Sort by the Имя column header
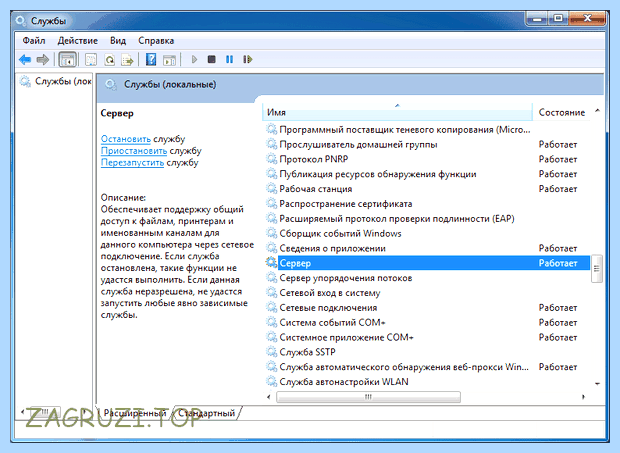The image size is (620, 453). (397, 112)
